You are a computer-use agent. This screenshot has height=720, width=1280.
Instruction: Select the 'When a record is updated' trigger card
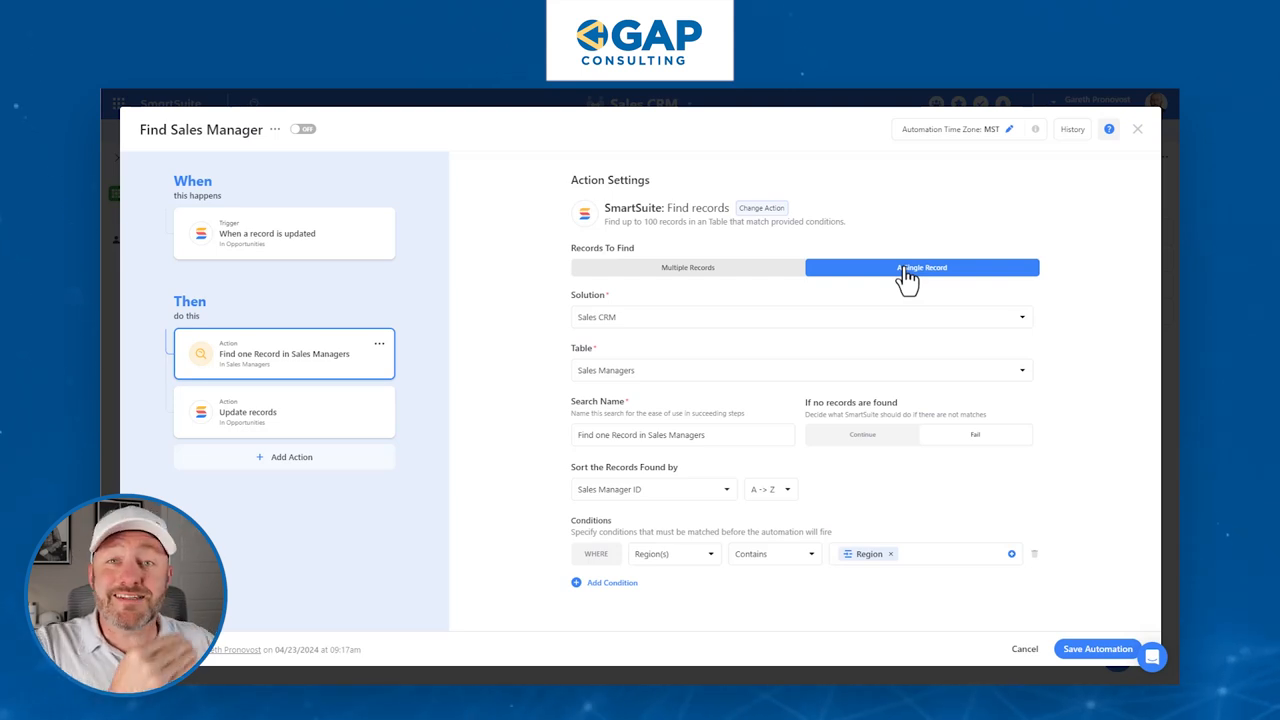[284, 233]
